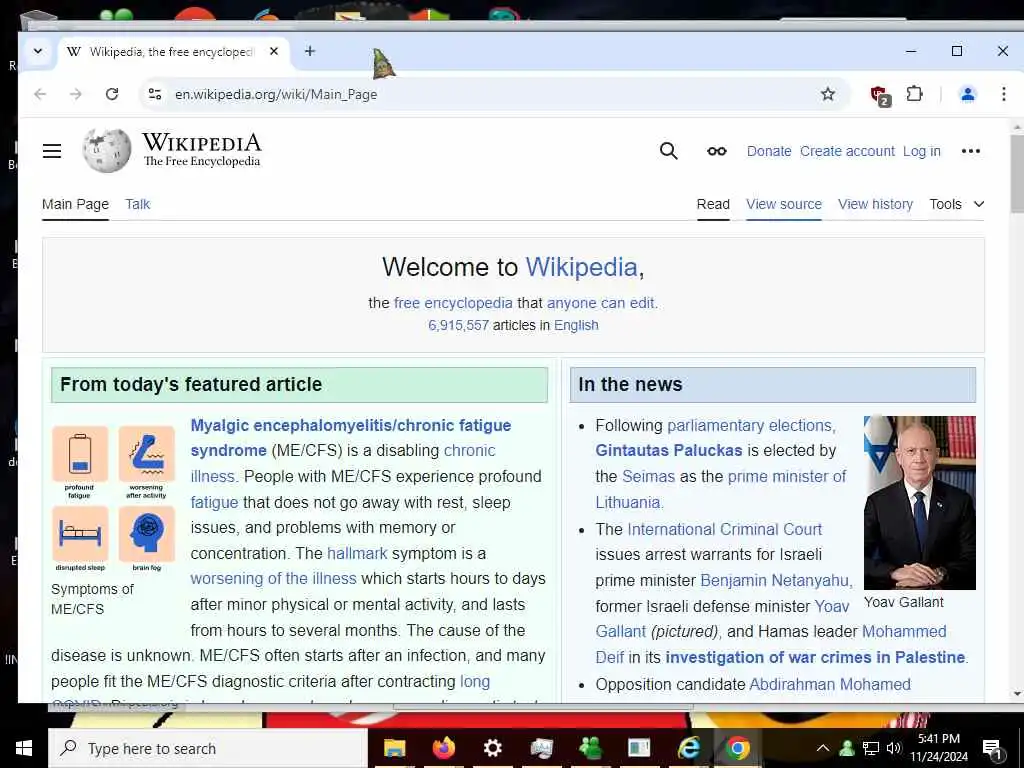Open 'worsening of the illness' link
Screen dimensions: 1024x768
(274, 579)
